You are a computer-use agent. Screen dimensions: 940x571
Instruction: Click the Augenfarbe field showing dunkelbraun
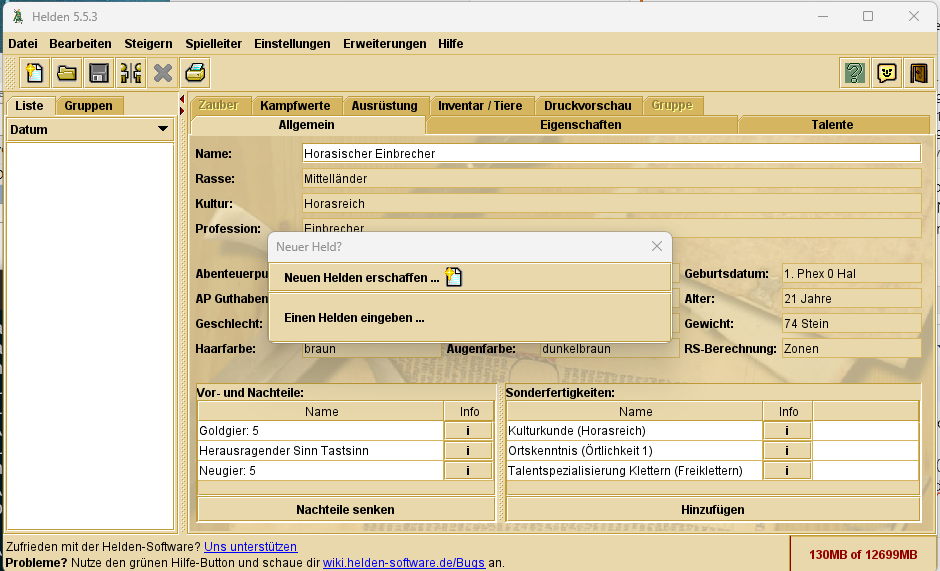[609, 349]
